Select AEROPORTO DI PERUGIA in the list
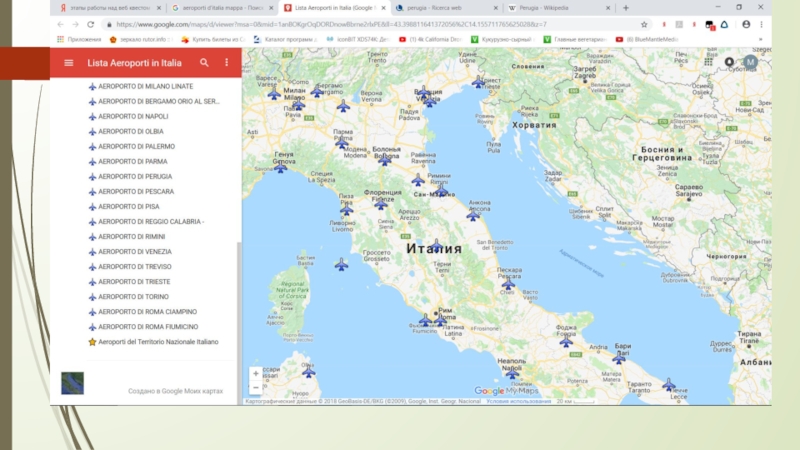This screenshot has height=450, width=800. [135, 176]
